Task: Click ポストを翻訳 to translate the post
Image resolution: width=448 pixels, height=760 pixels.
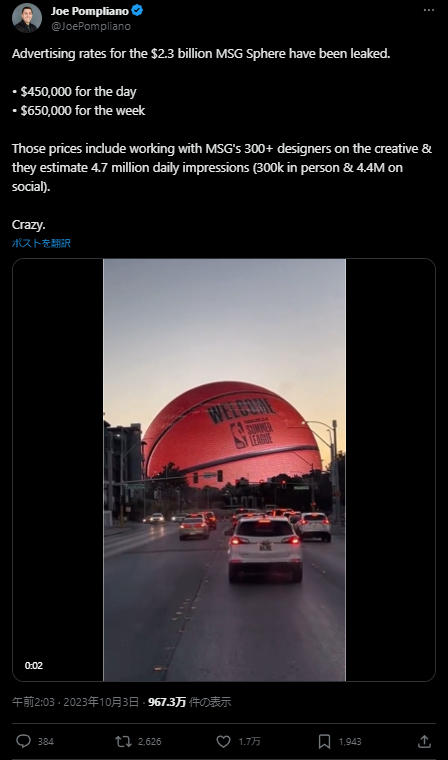Action: point(41,243)
